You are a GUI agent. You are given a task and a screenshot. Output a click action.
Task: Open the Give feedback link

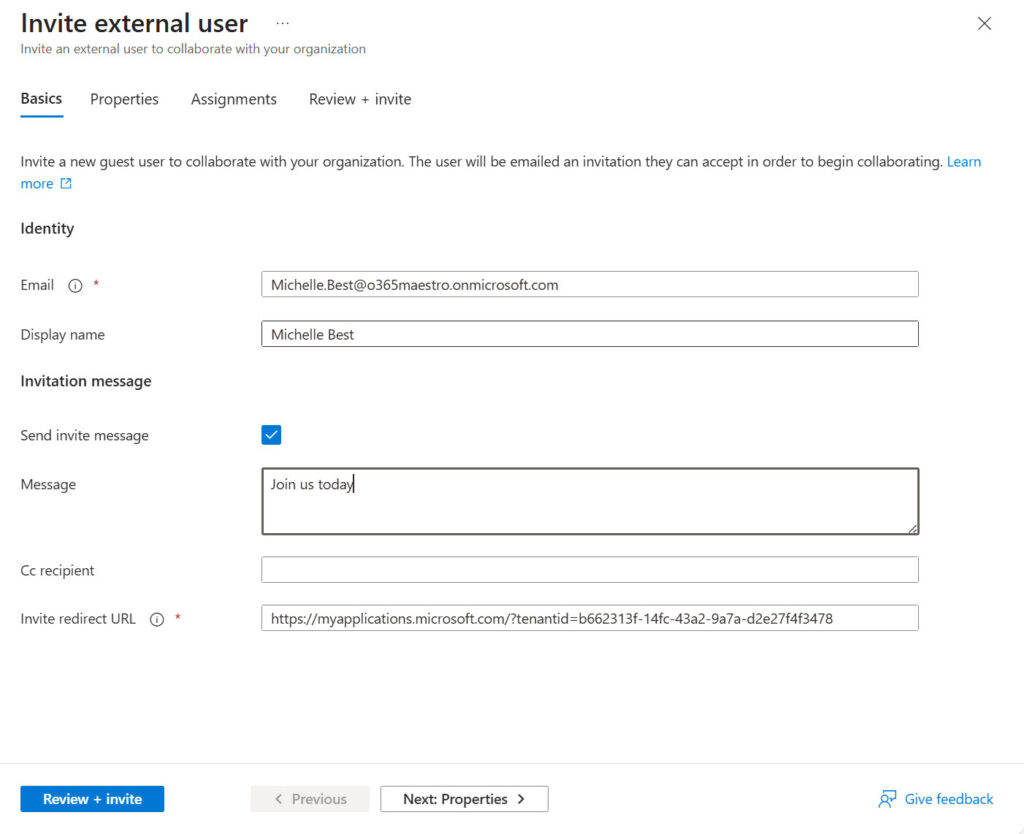tap(948, 799)
